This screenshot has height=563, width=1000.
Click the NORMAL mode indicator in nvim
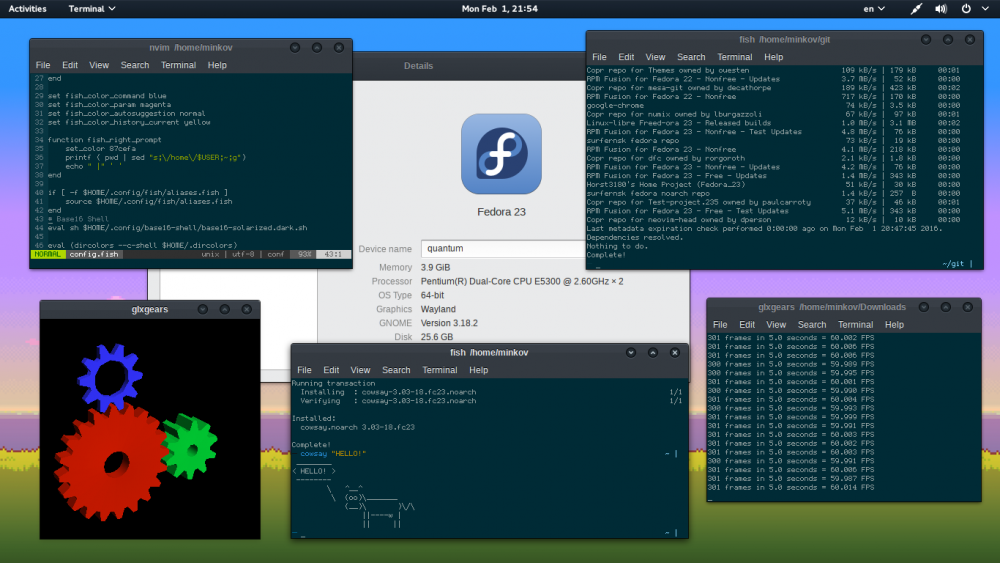pos(48,254)
